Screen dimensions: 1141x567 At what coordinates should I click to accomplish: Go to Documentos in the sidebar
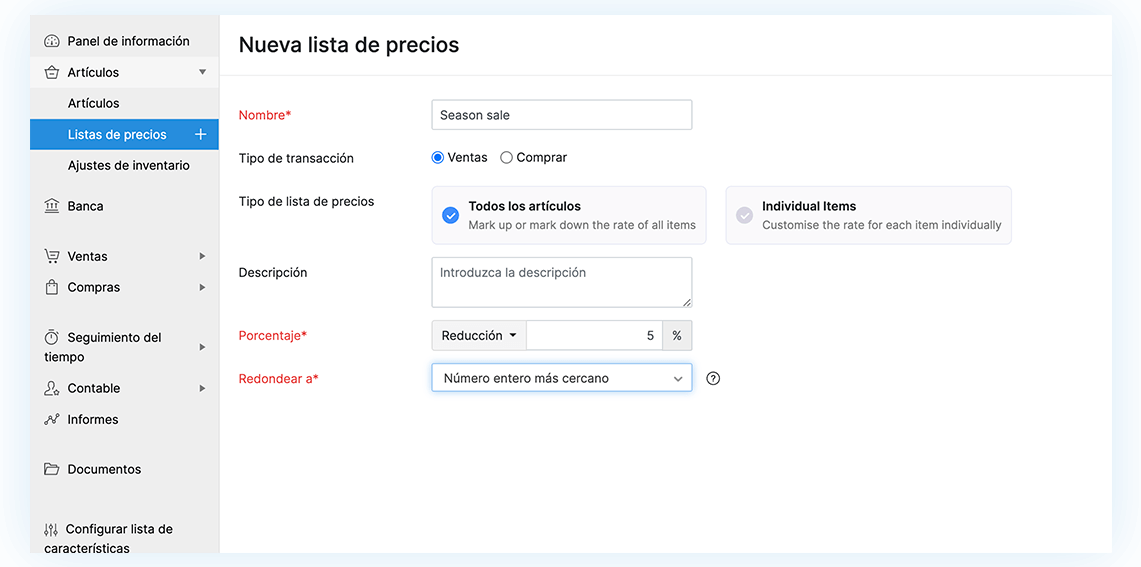pyautogui.click(x=104, y=469)
